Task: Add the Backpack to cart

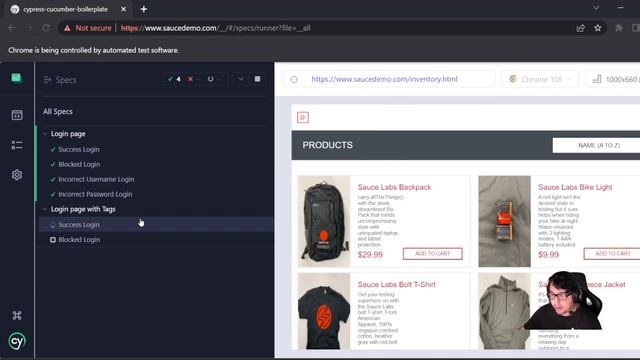Action: pyautogui.click(x=433, y=253)
